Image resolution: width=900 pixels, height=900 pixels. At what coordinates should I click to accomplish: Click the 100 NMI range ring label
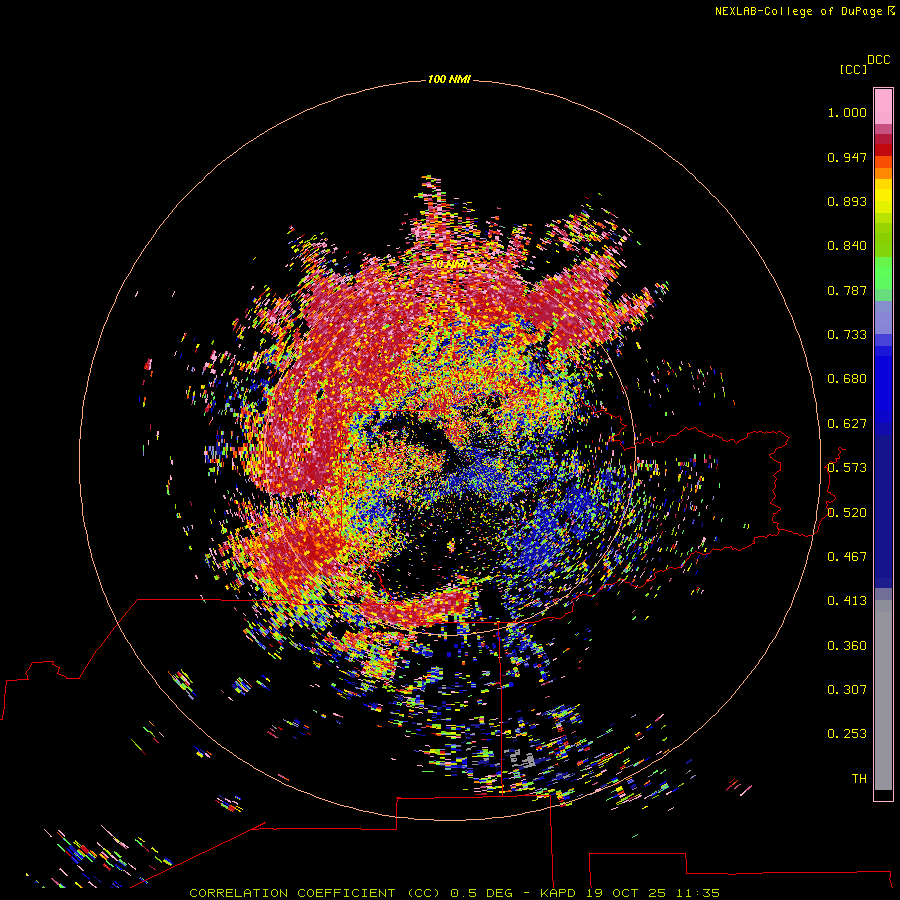coord(449,79)
